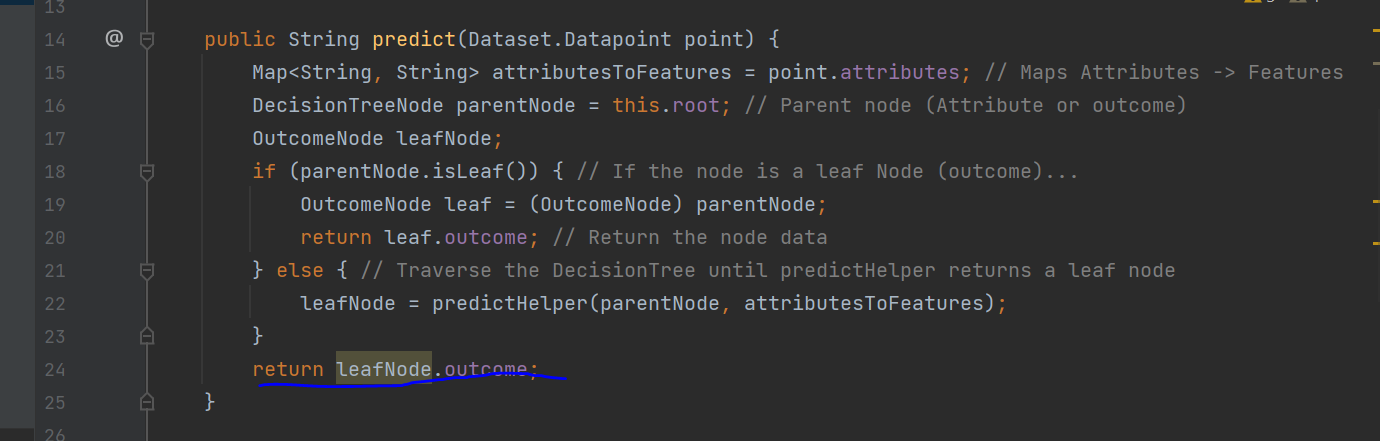1380x441 pixels.
Task: Collapse the predict method fold marker
Action: (147, 40)
